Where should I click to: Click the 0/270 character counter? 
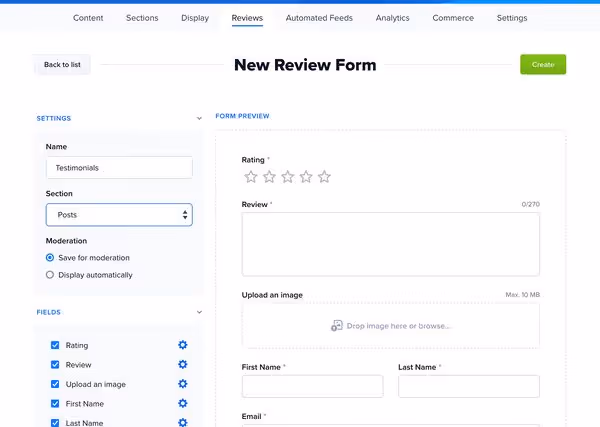530,204
